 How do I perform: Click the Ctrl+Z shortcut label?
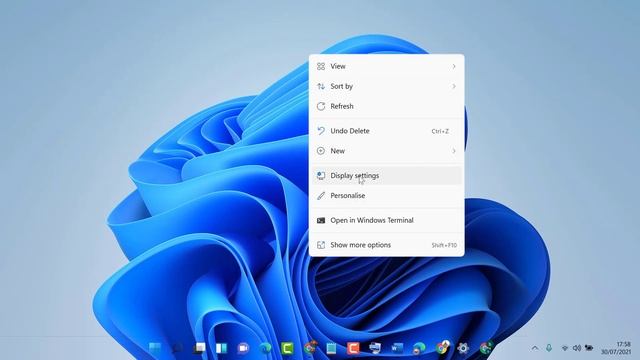pyautogui.click(x=440, y=131)
